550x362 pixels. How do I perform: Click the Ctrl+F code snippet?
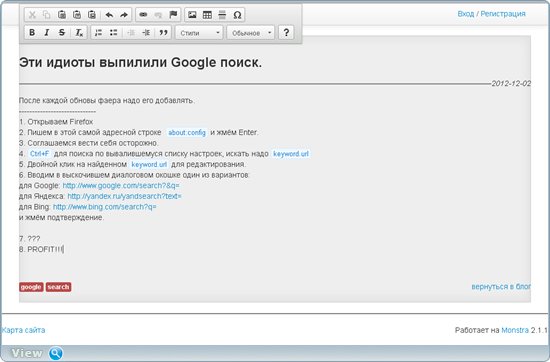39,154
